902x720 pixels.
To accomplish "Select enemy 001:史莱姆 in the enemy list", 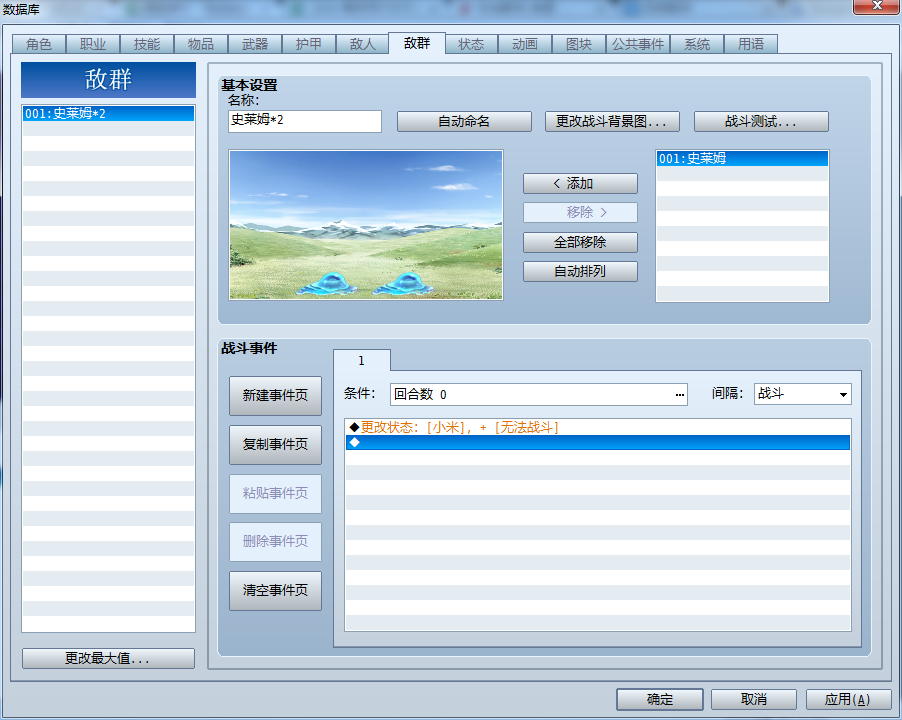I will pyautogui.click(x=742, y=158).
